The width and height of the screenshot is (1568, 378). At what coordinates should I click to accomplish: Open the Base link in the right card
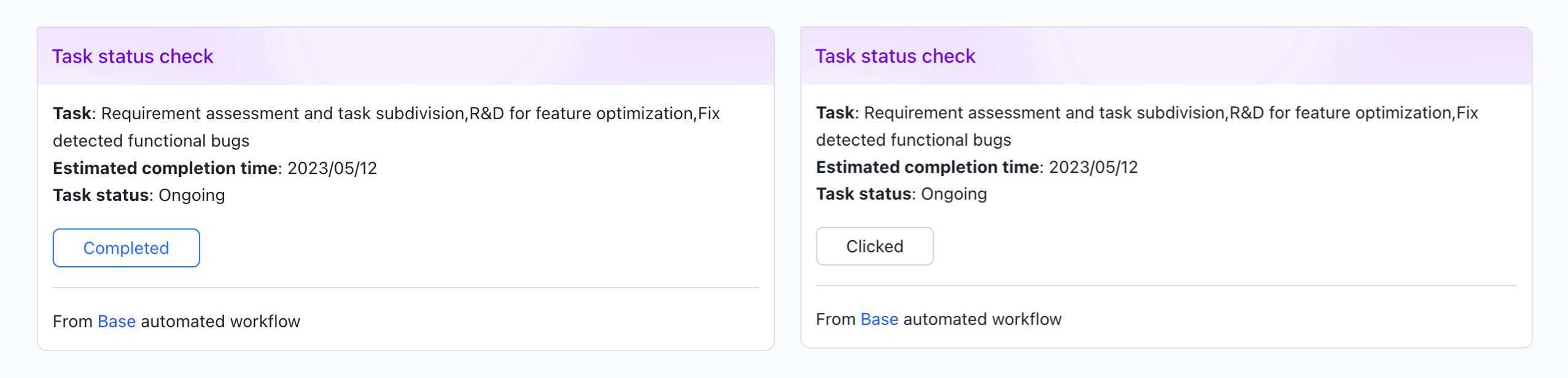coord(879,320)
